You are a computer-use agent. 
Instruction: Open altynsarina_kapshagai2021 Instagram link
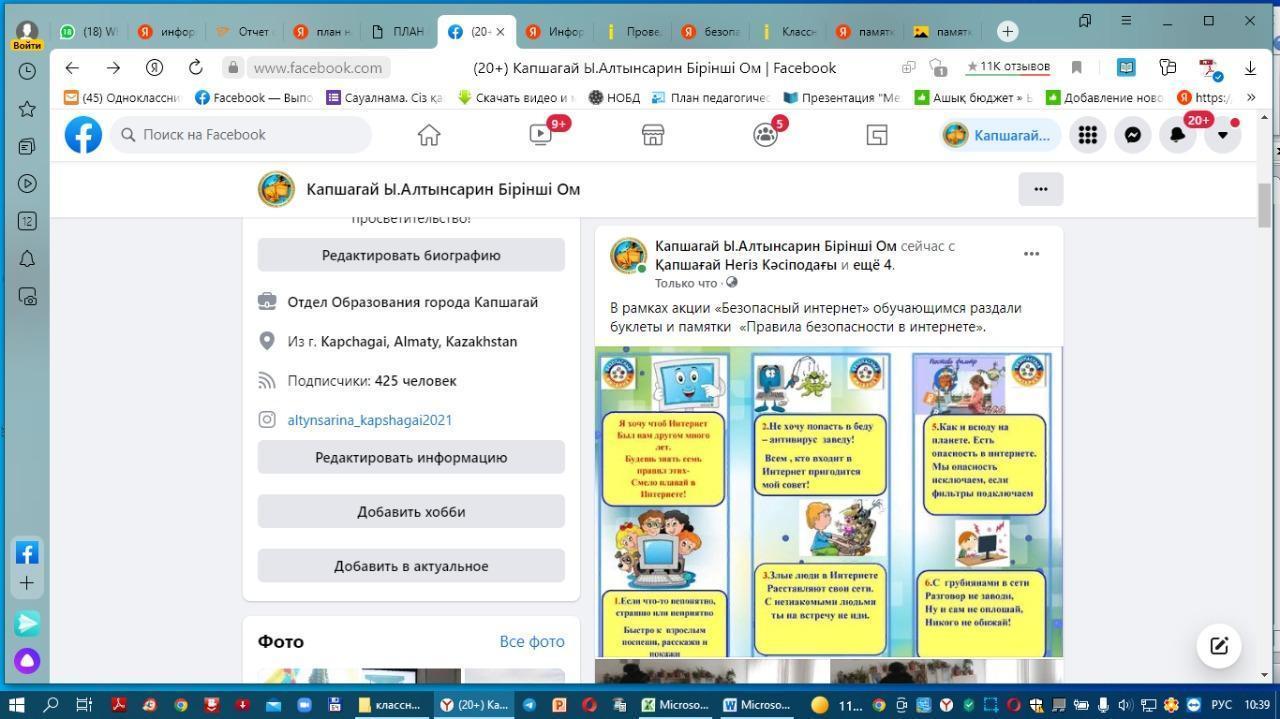tap(369, 420)
